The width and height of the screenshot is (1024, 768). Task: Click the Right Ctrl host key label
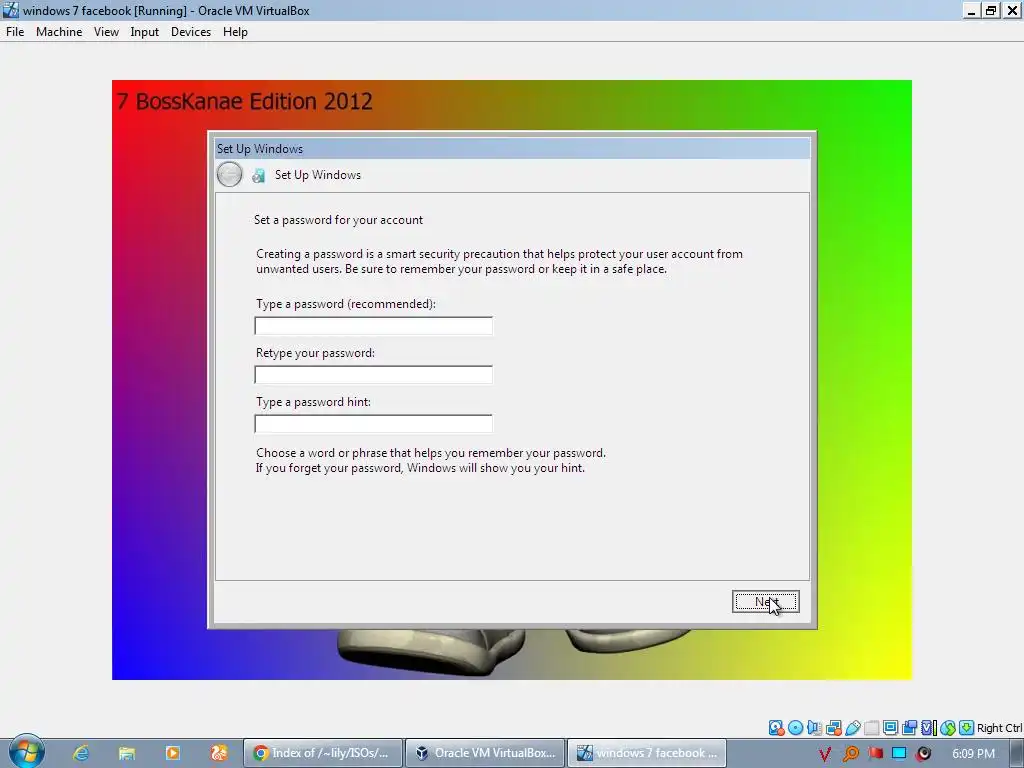click(x=1000, y=728)
